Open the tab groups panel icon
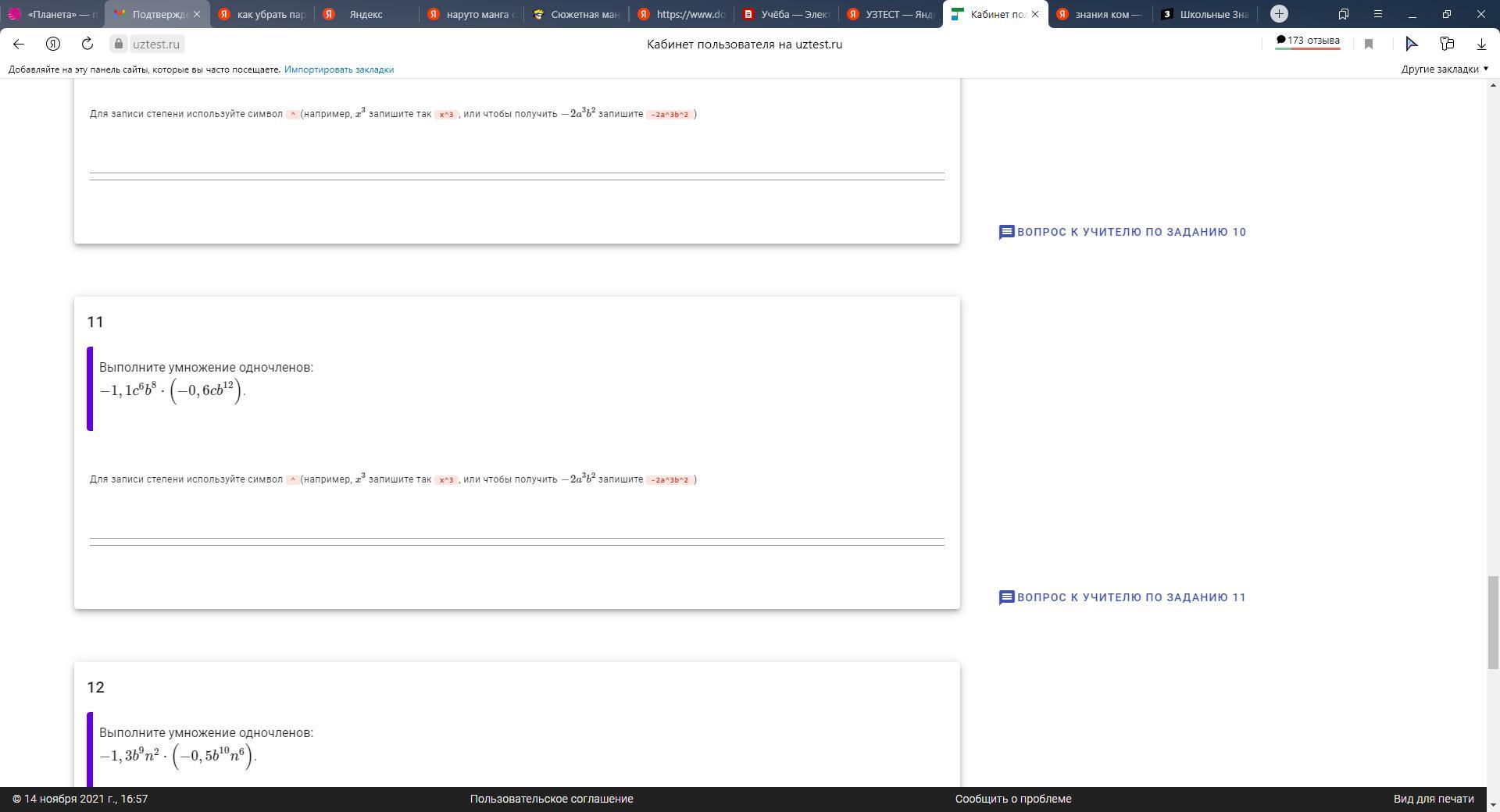This screenshot has height=812, width=1500. (x=1344, y=14)
